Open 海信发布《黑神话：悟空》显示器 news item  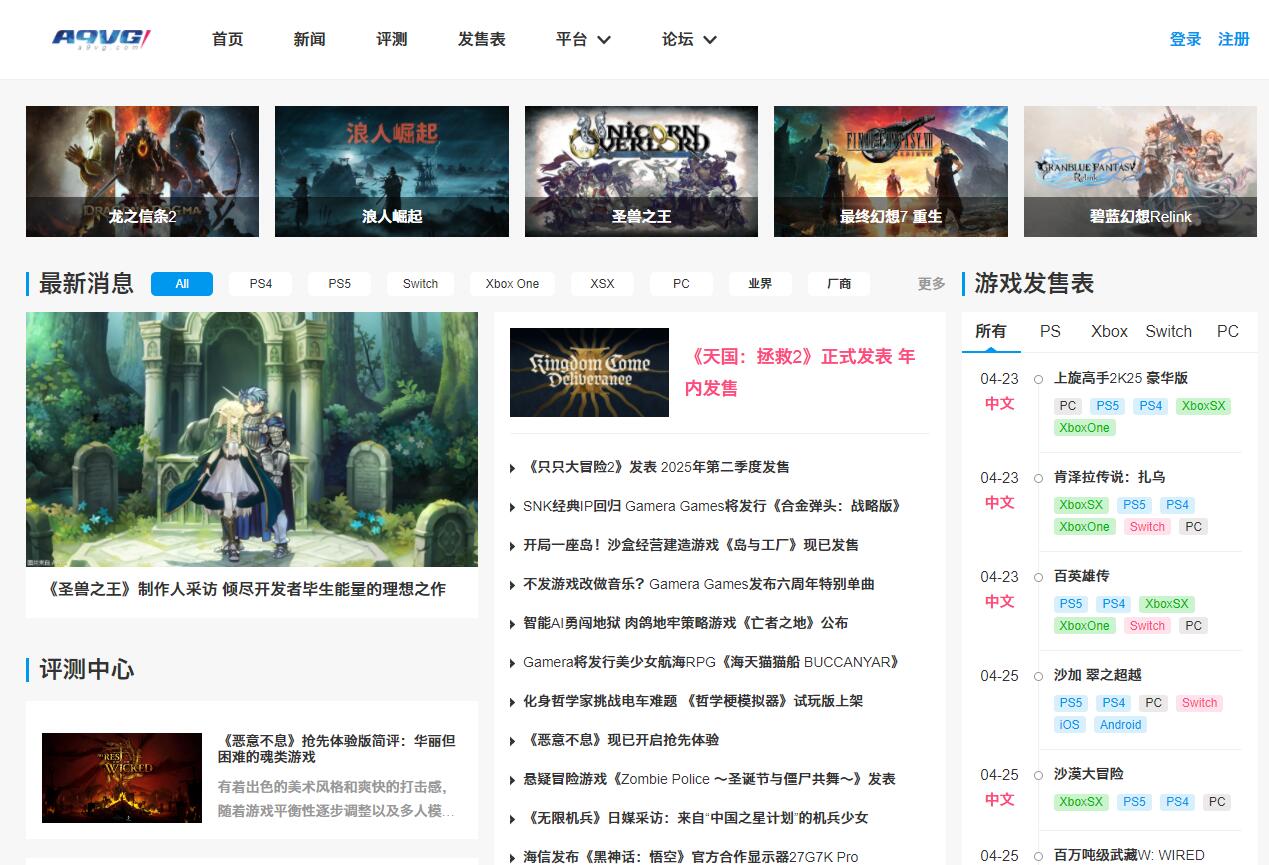coord(690,857)
